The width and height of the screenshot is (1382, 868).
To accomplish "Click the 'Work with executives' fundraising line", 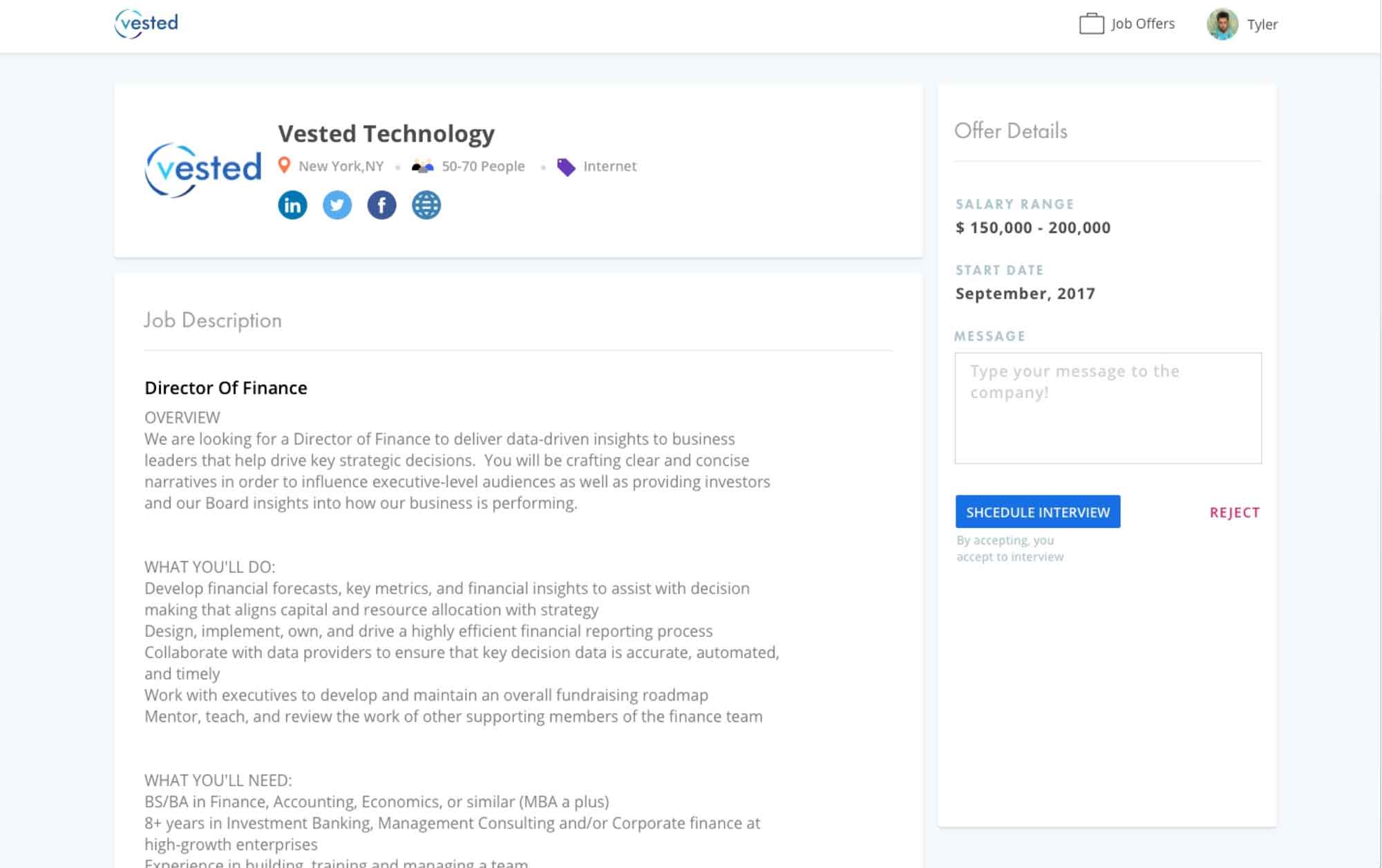I will click(x=426, y=695).
